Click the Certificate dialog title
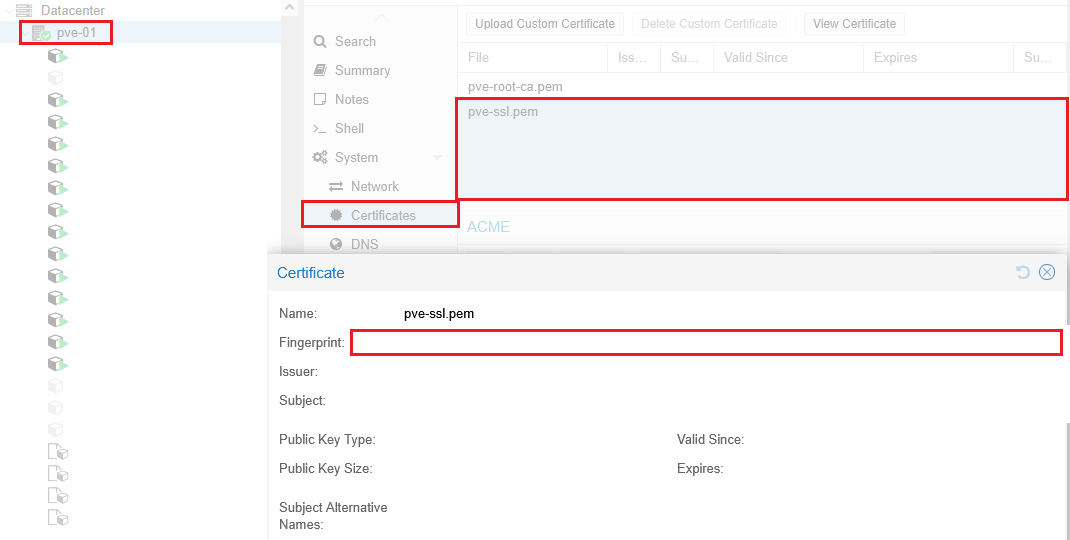Viewport: 1070px width, 540px height. [x=310, y=273]
